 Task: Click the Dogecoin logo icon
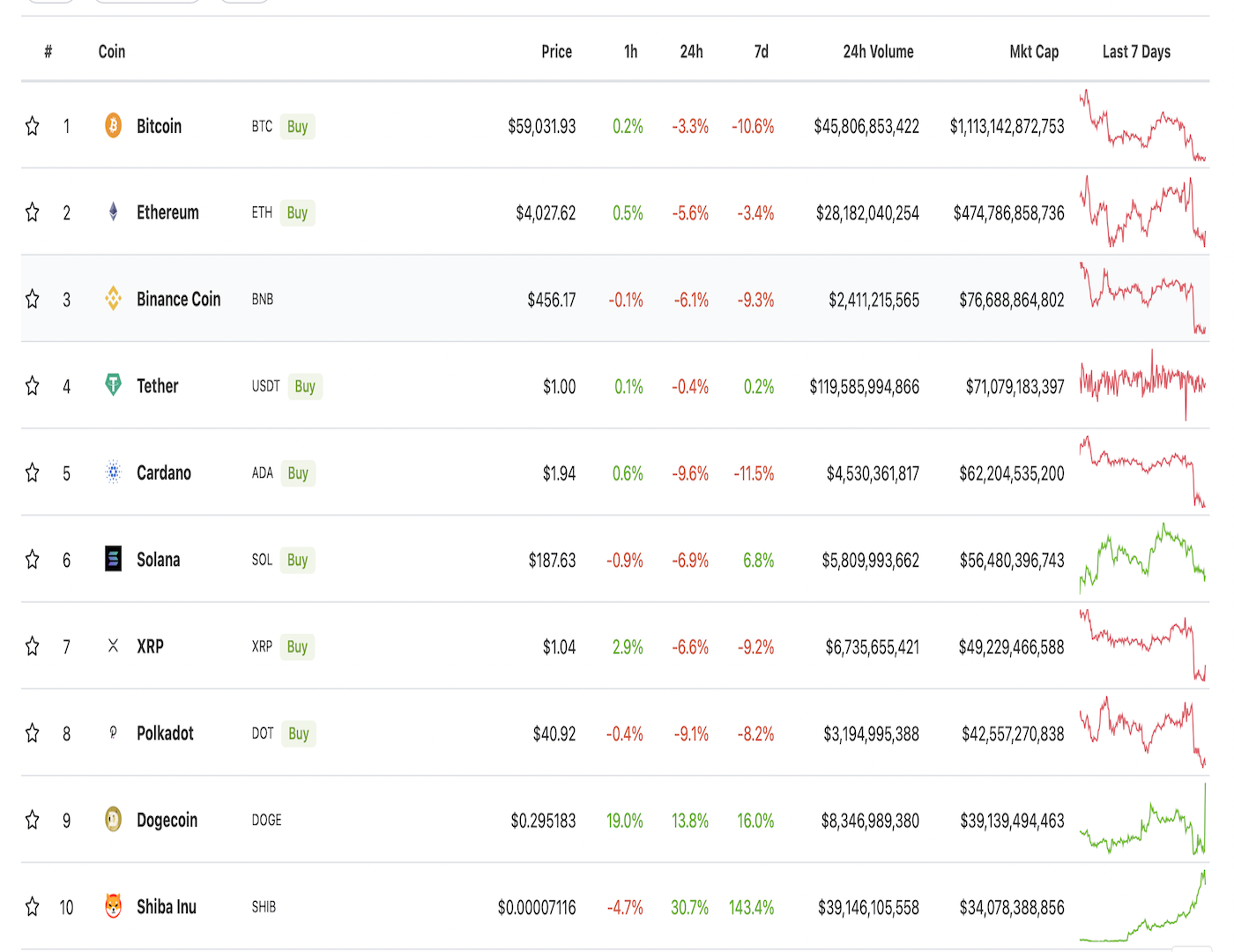(x=113, y=820)
